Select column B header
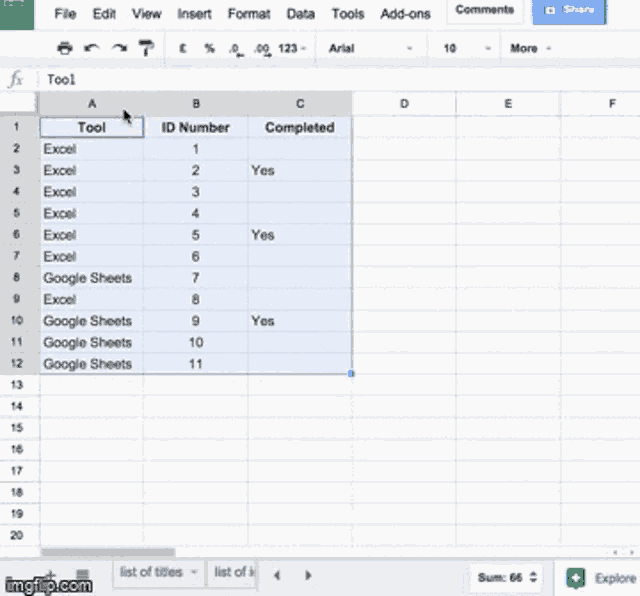 pyautogui.click(x=196, y=104)
